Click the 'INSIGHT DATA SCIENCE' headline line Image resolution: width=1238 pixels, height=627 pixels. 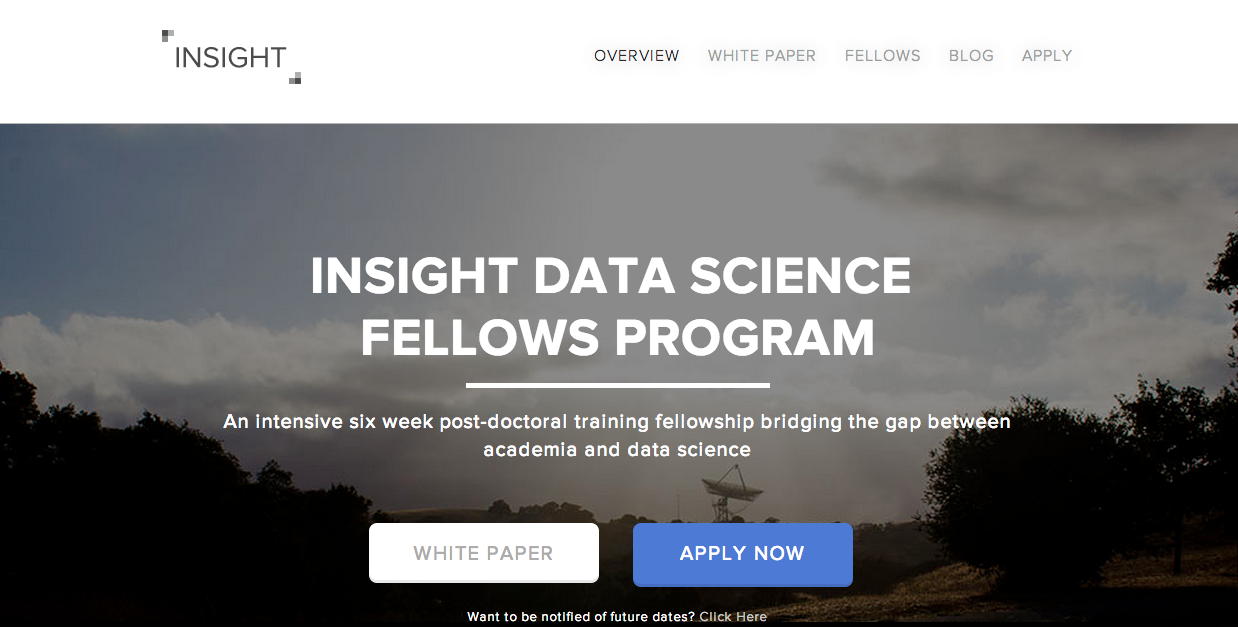click(x=611, y=276)
